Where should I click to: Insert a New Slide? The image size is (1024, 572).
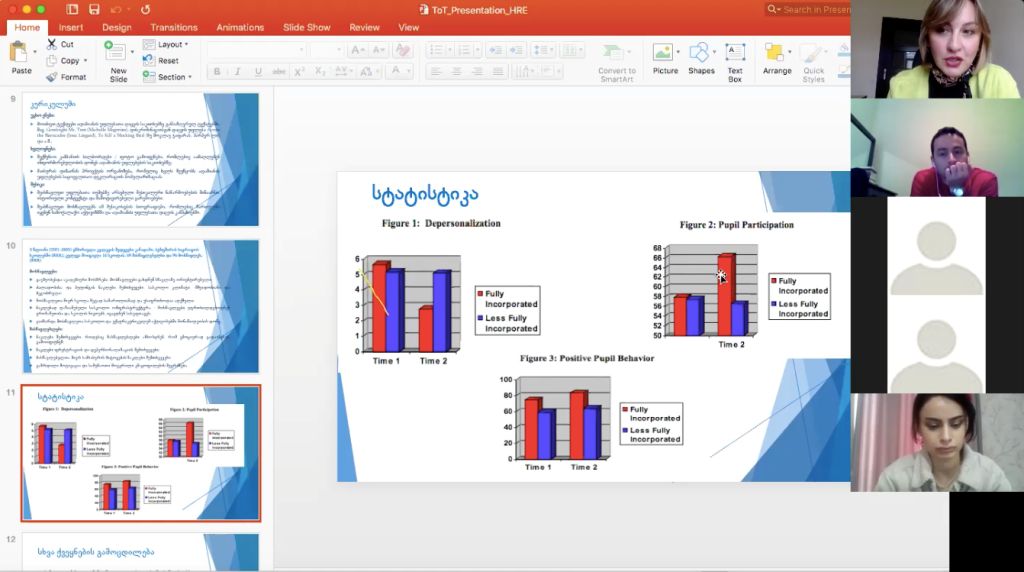[117, 54]
